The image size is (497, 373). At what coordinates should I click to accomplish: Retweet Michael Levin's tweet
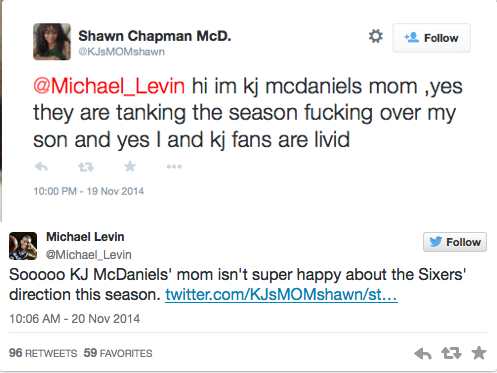451,353
